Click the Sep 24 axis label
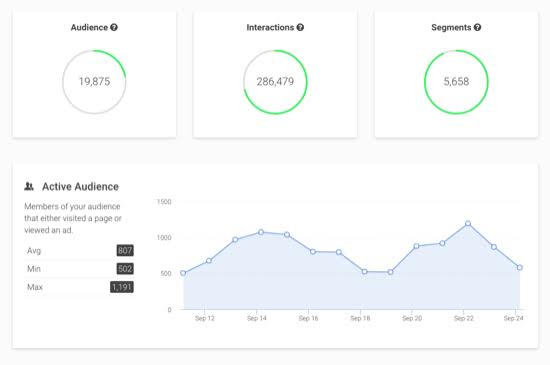This screenshot has width=550, height=365. 514,318
